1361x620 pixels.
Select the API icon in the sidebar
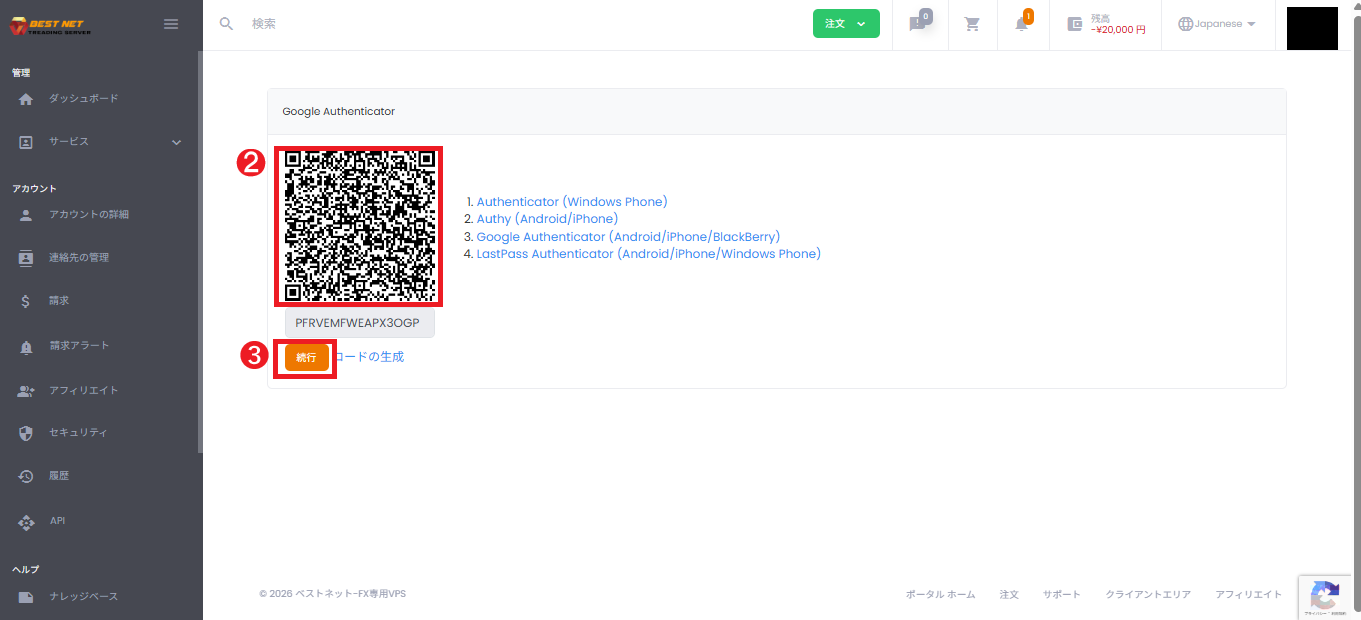(x=25, y=520)
